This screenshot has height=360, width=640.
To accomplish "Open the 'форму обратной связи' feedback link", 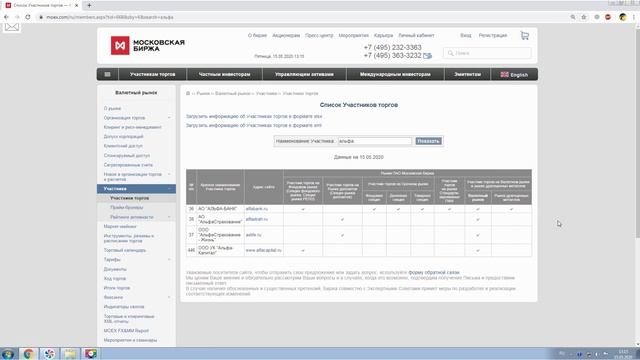I will coord(434,273).
